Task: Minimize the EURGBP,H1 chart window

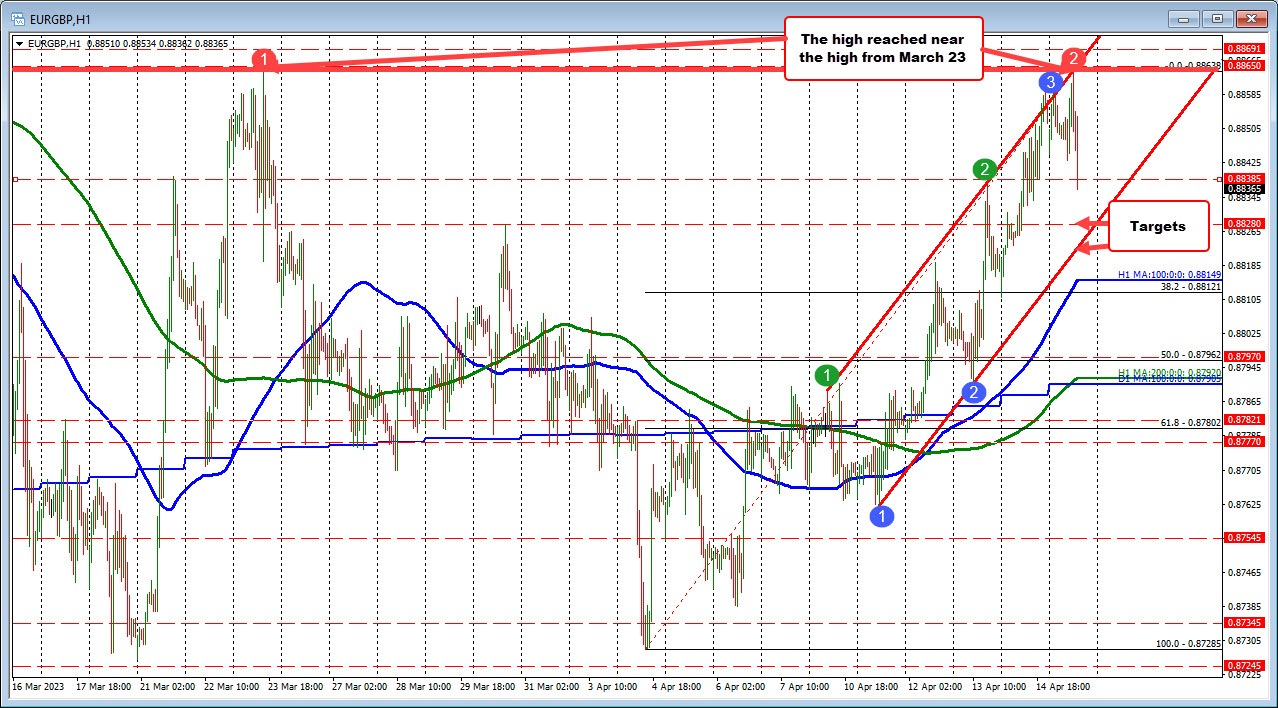Action: (1184, 18)
